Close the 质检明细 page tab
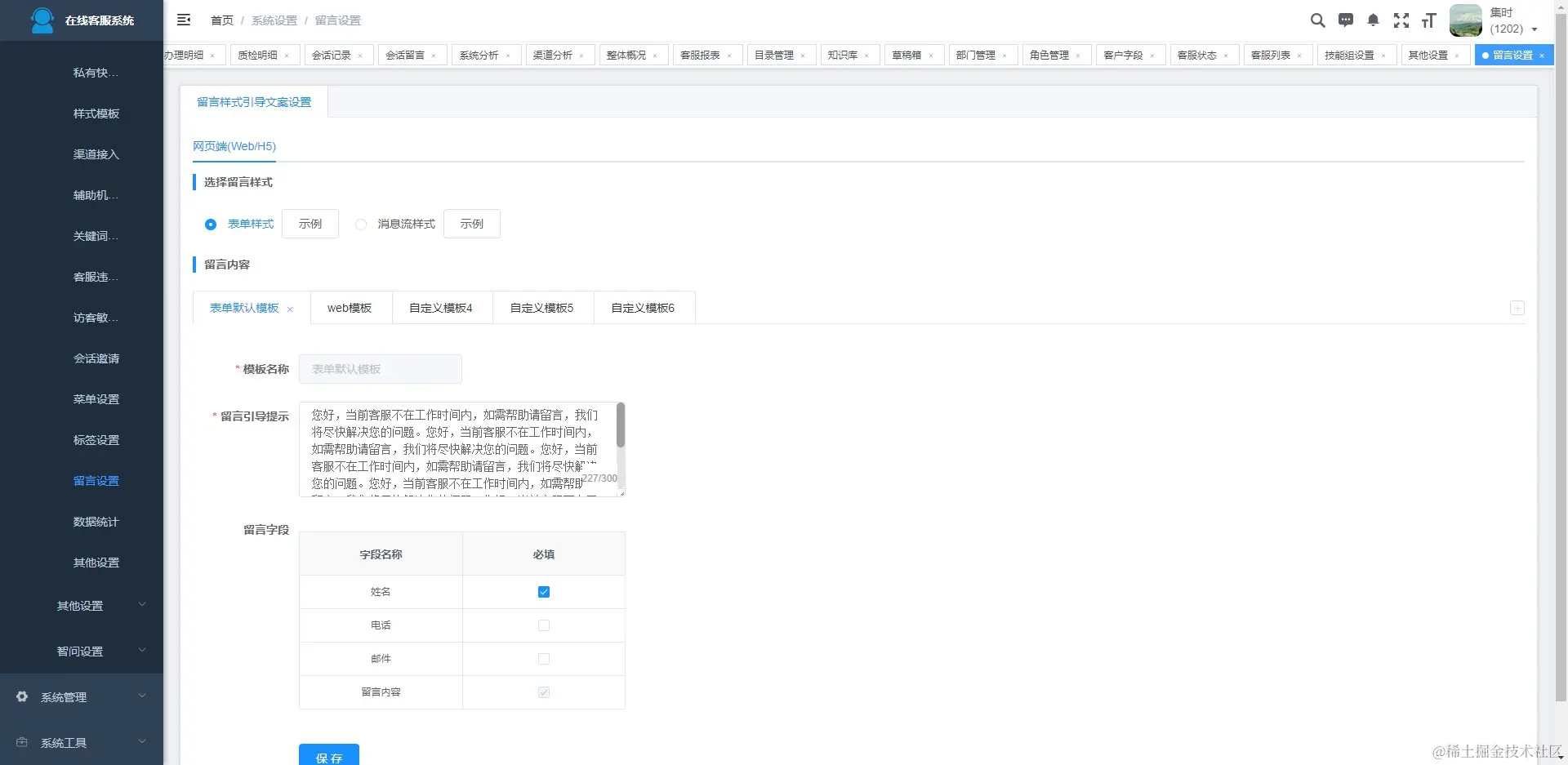1568x765 pixels. [287, 56]
